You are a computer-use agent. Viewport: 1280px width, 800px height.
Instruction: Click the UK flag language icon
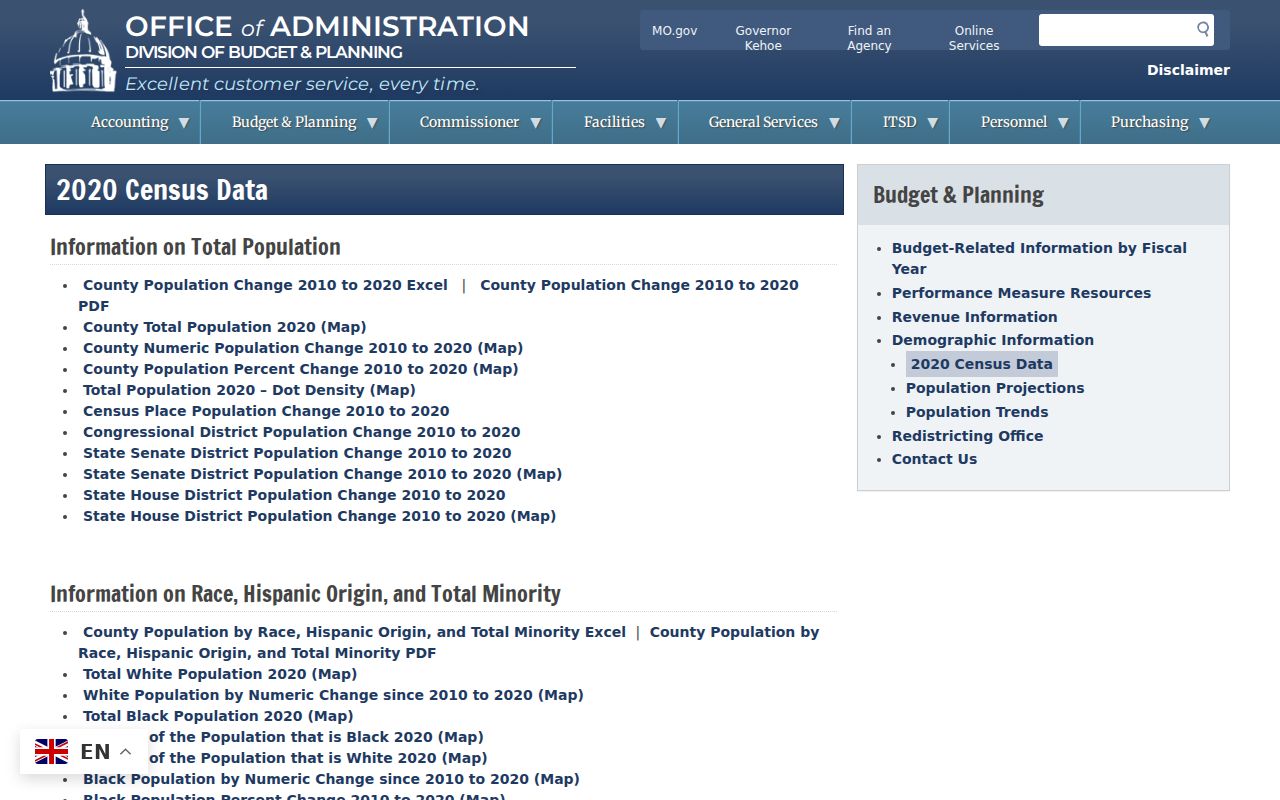pyautogui.click(x=51, y=752)
